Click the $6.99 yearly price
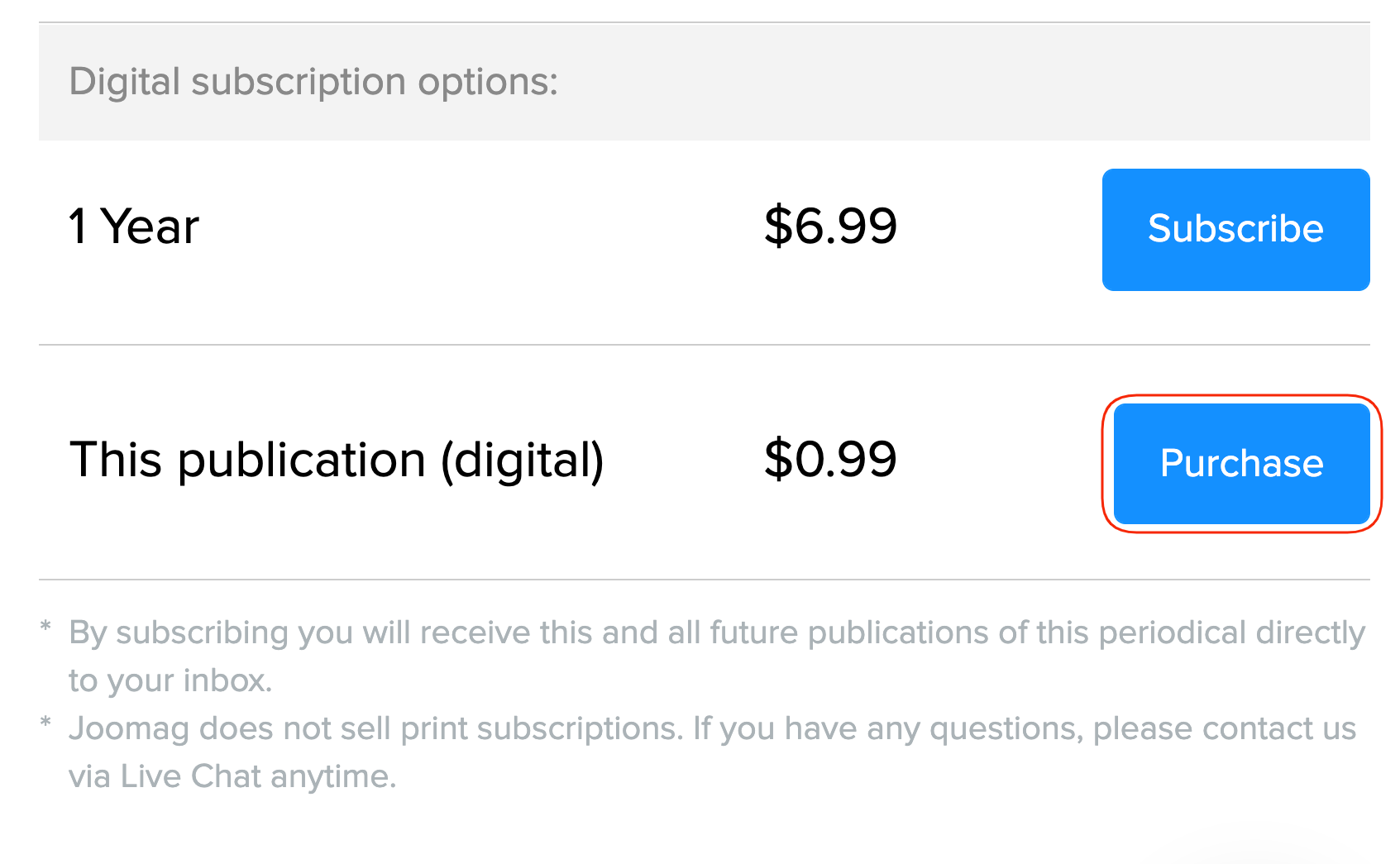The height and width of the screenshot is (864, 1400). point(830,227)
